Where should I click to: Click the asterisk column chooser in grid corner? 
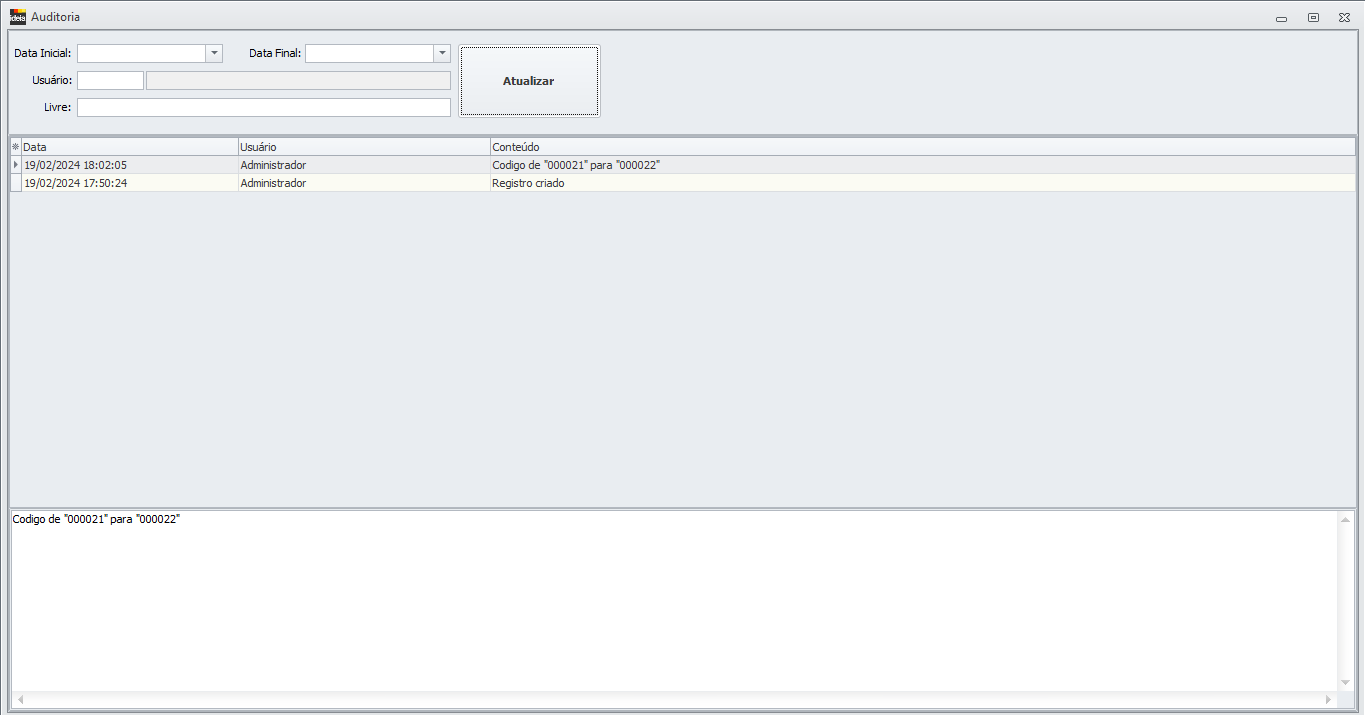pyautogui.click(x=15, y=147)
